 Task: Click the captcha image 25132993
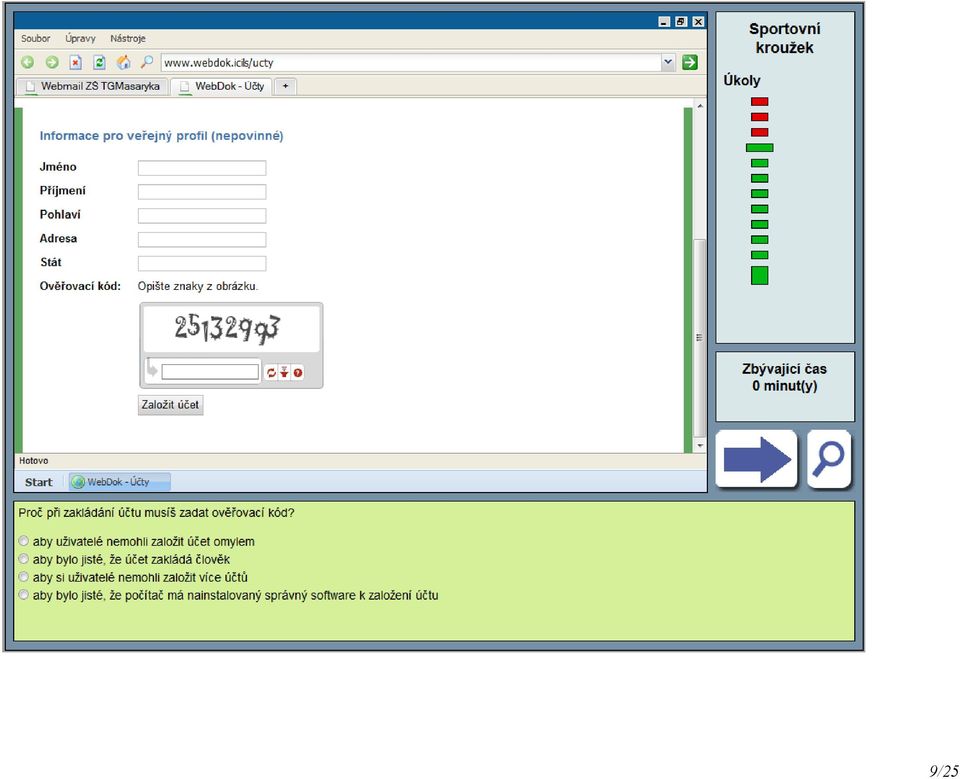[x=231, y=329]
